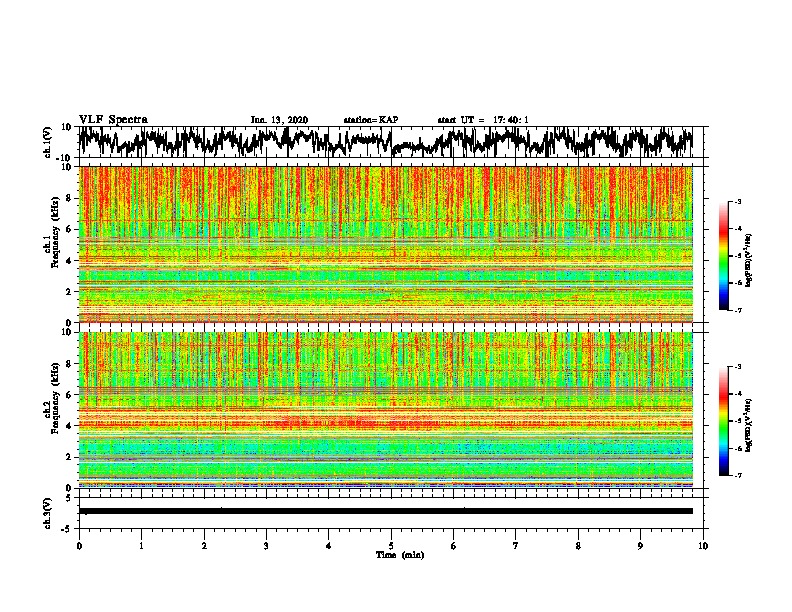
Task: Click the "-3" label on upper color bar
Action: (738, 202)
